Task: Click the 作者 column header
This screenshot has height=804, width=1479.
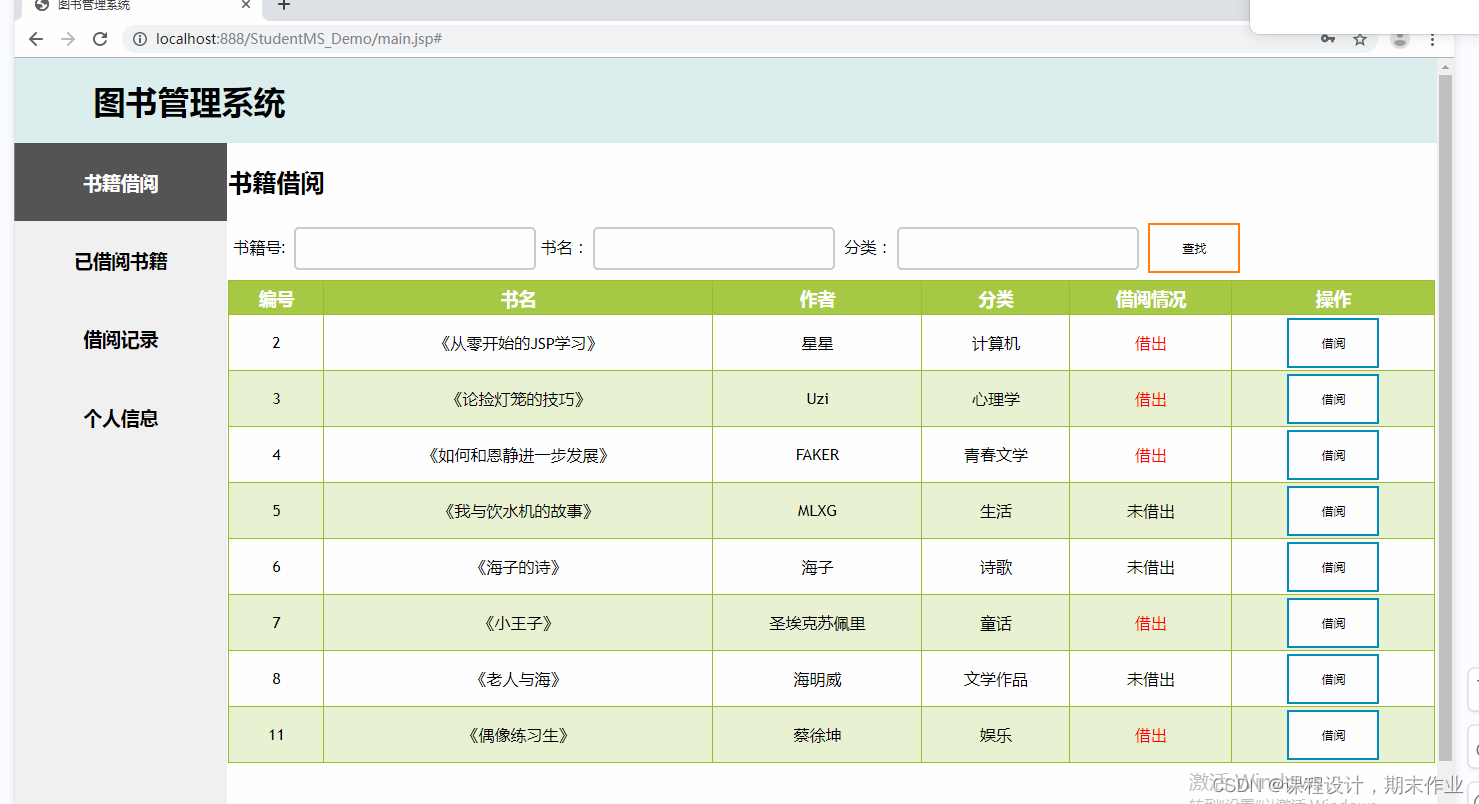Action: pyautogui.click(x=817, y=299)
